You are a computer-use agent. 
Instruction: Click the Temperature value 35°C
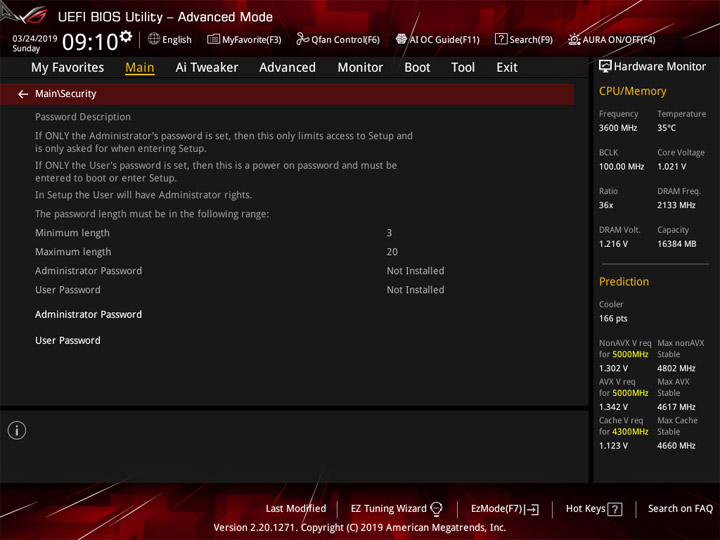coord(666,128)
